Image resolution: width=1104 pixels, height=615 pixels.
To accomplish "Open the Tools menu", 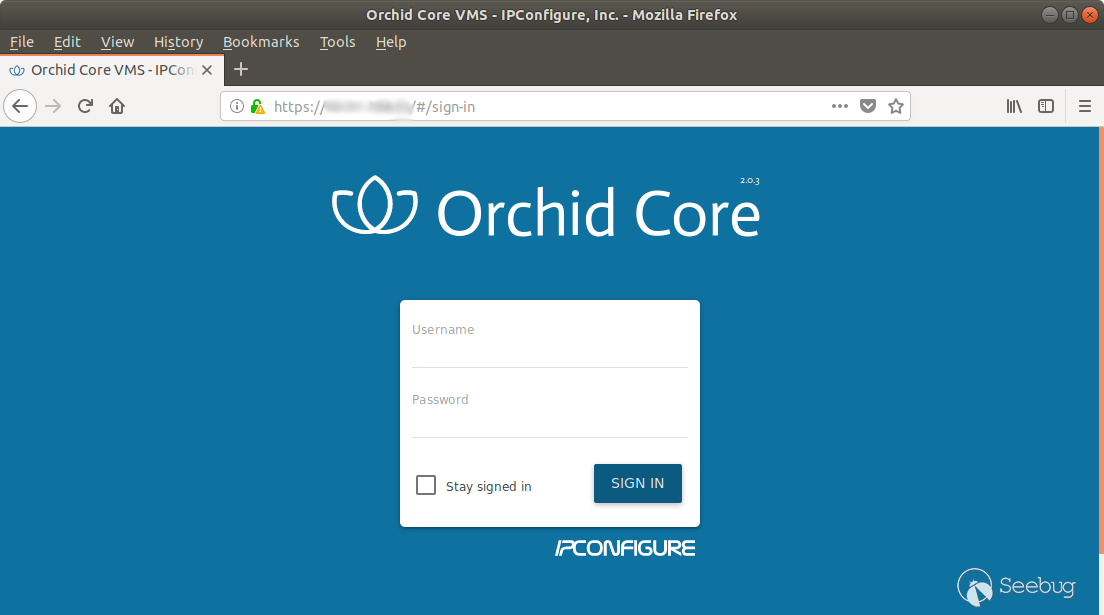I will point(337,42).
